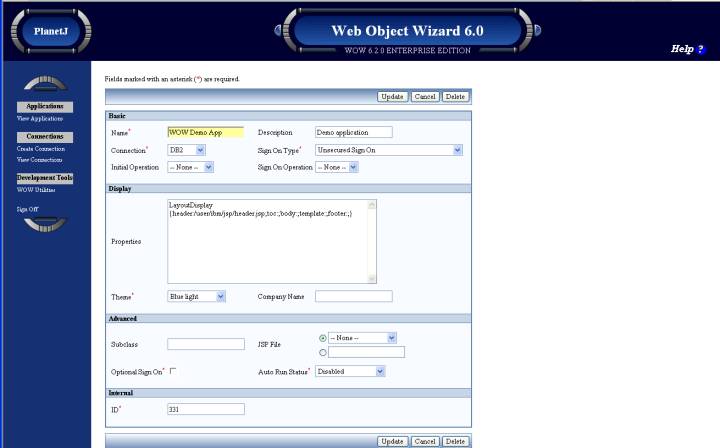
Task: Select JSP File dropdown radio button
Action: tap(323, 338)
